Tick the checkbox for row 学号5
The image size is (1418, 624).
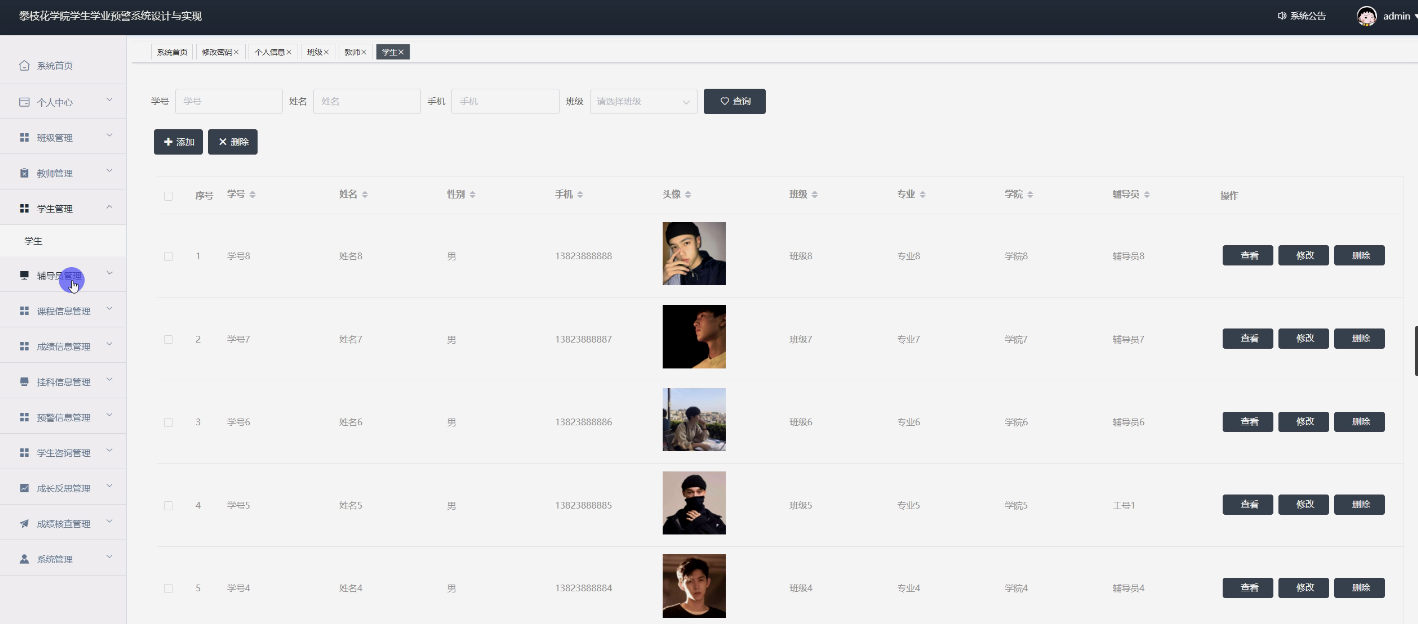[168, 505]
